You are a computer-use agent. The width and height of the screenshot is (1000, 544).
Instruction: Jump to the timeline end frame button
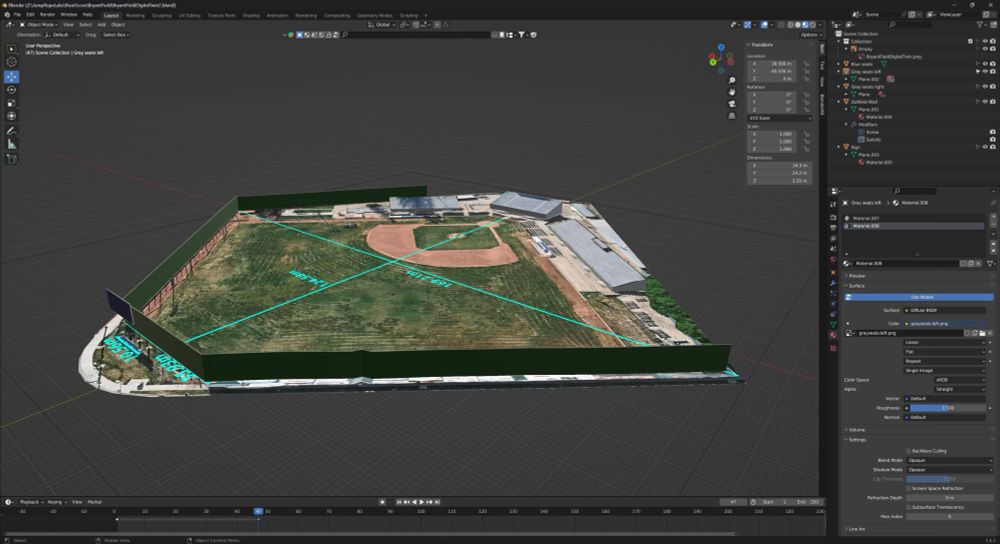437,502
